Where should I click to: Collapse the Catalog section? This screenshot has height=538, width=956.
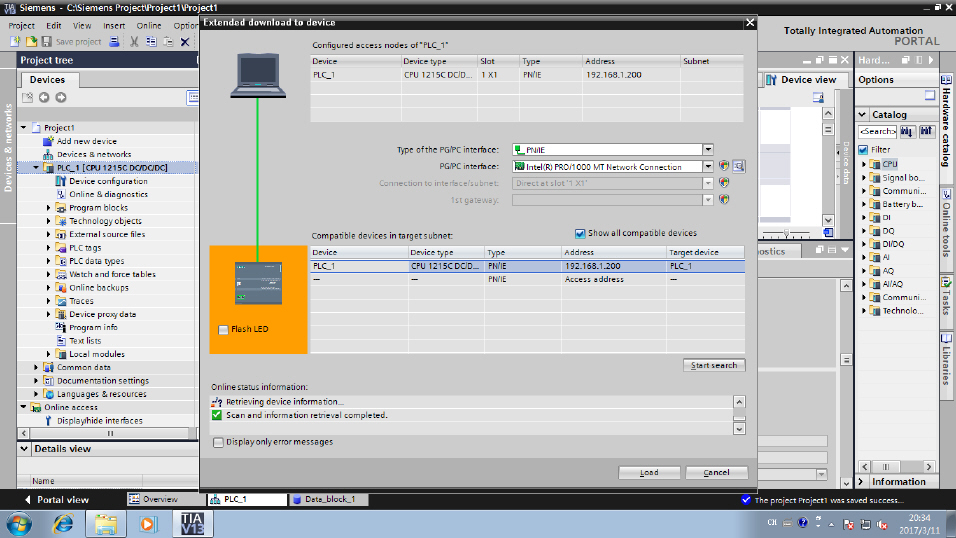pyautogui.click(x=862, y=115)
